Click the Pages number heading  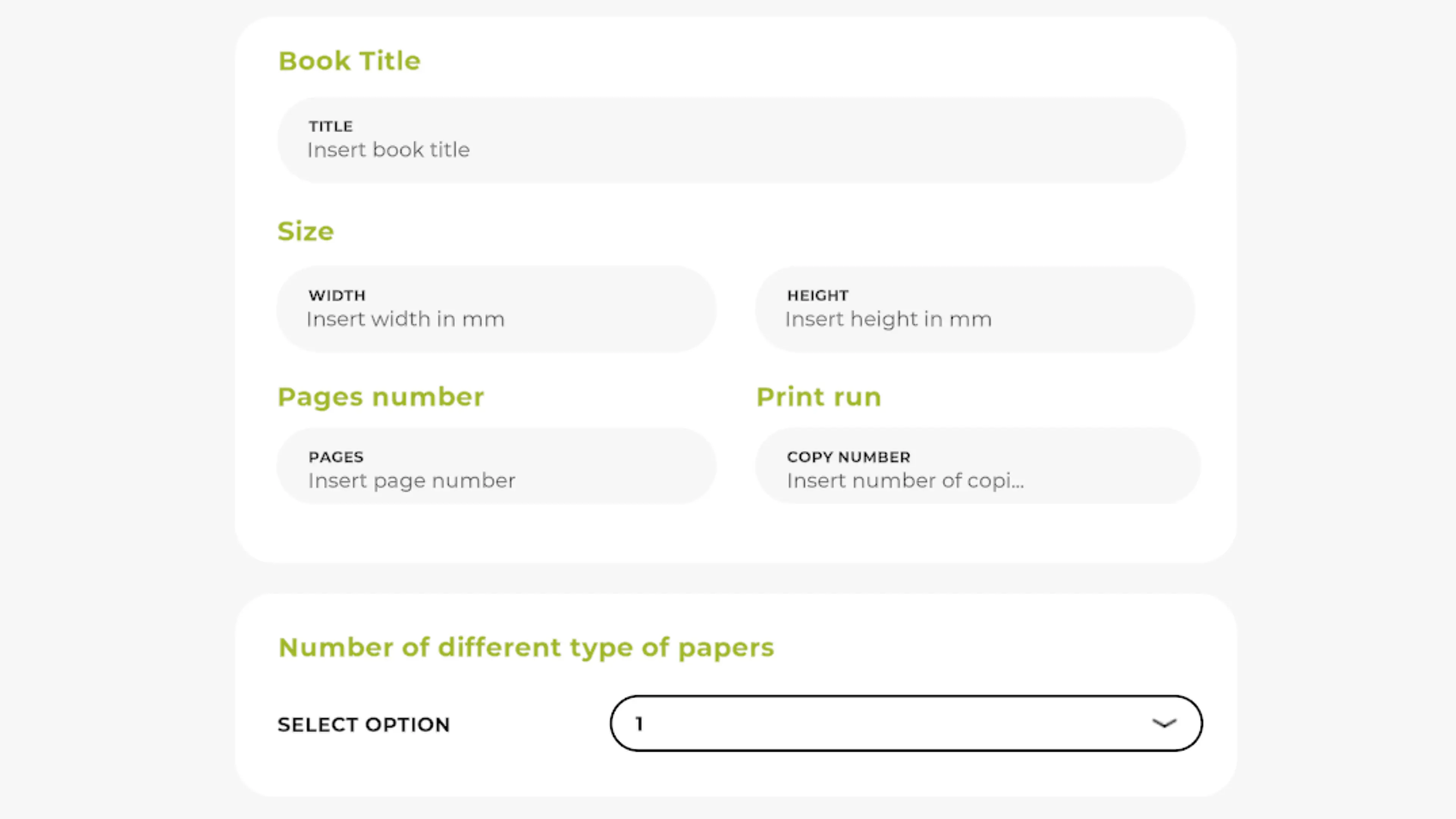[380, 397]
